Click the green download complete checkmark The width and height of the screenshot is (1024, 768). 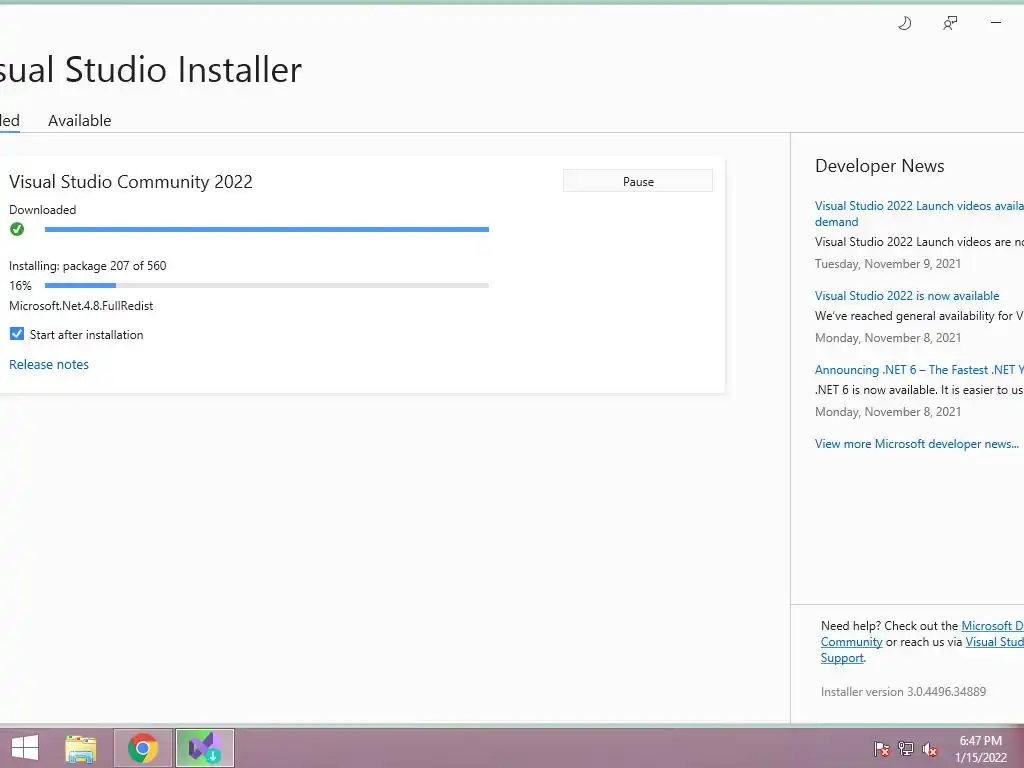coord(17,229)
